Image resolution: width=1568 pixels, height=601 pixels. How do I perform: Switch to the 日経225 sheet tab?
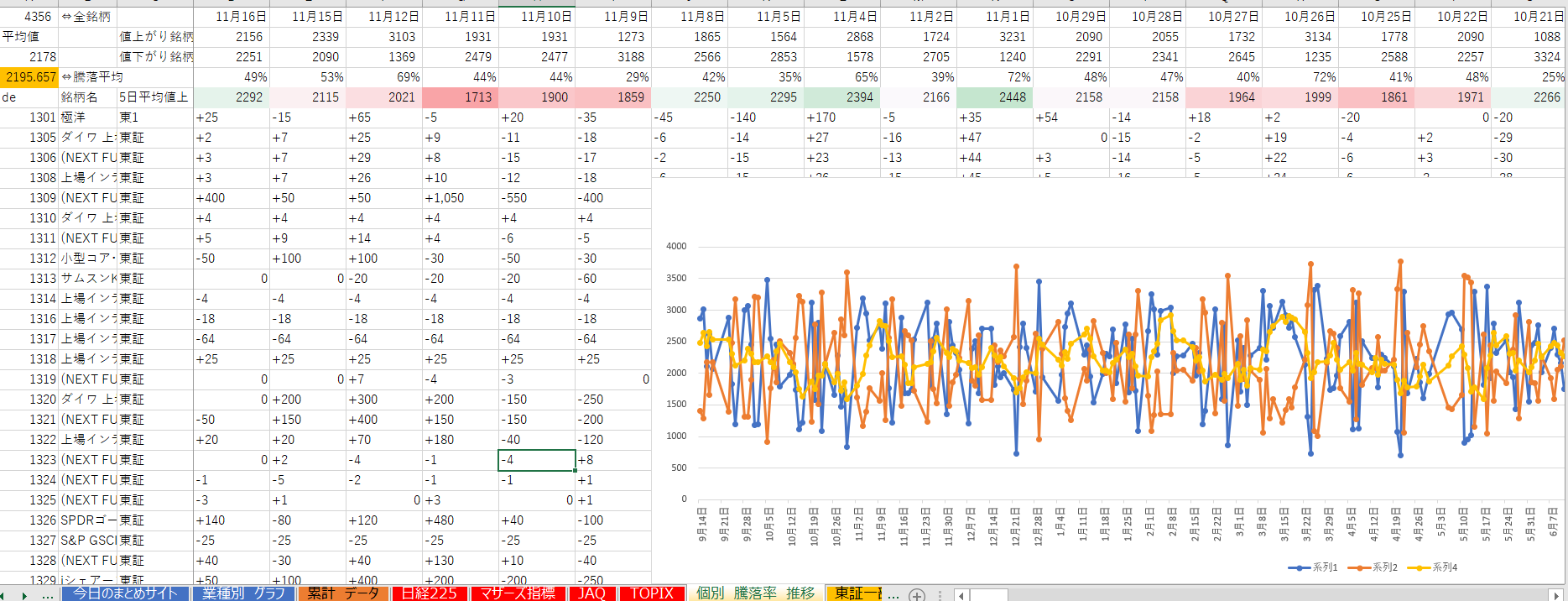(x=429, y=593)
